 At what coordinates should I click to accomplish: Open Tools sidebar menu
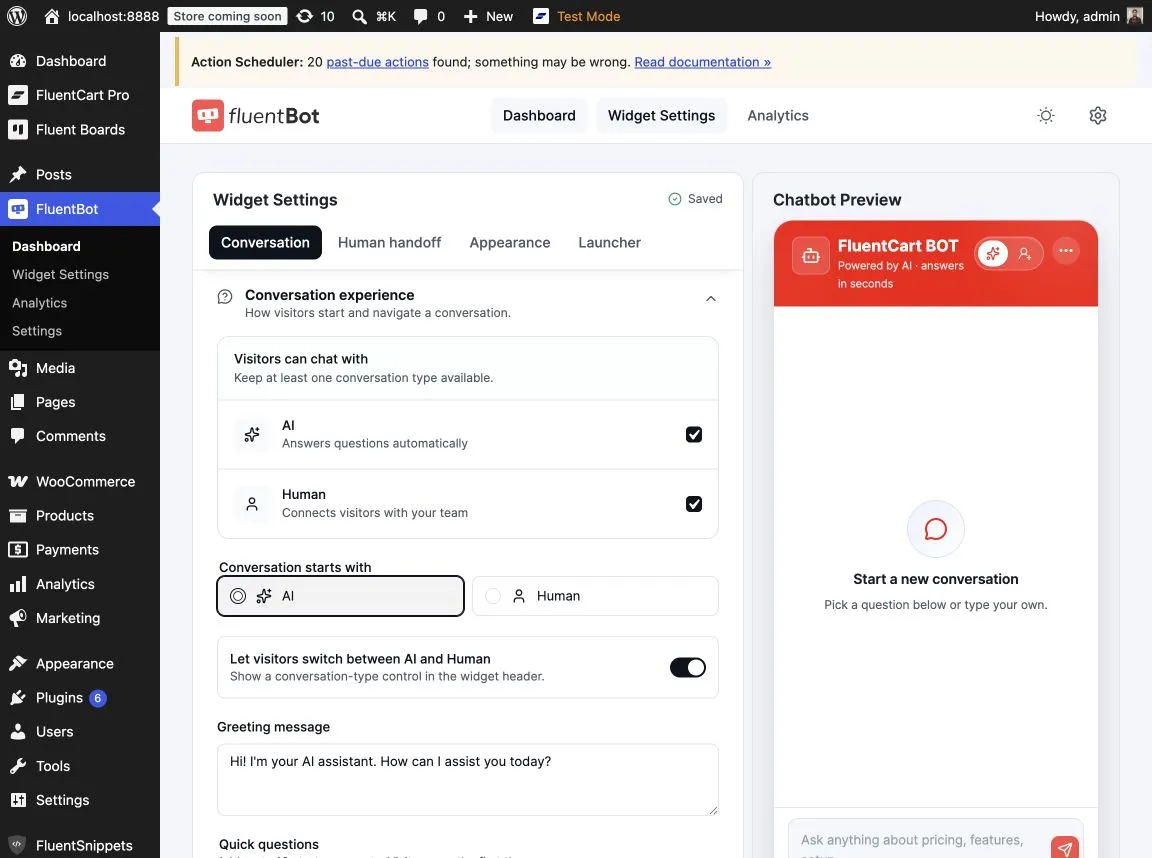click(x=53, y=765)
